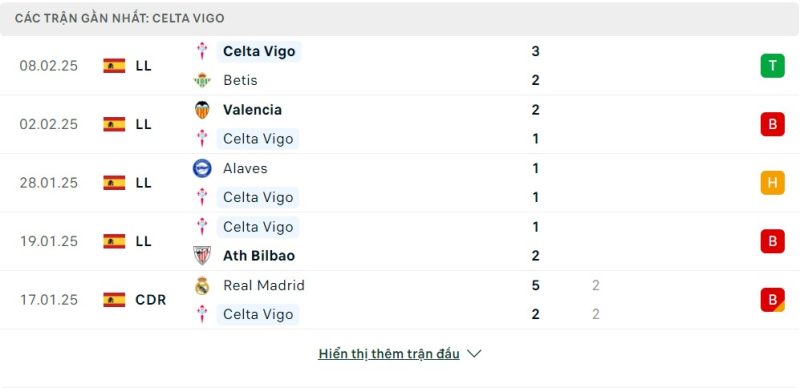Click the Real Madrid club crest icon
Image resolution: width=800 pixels, height=388 pixels.
202,285
